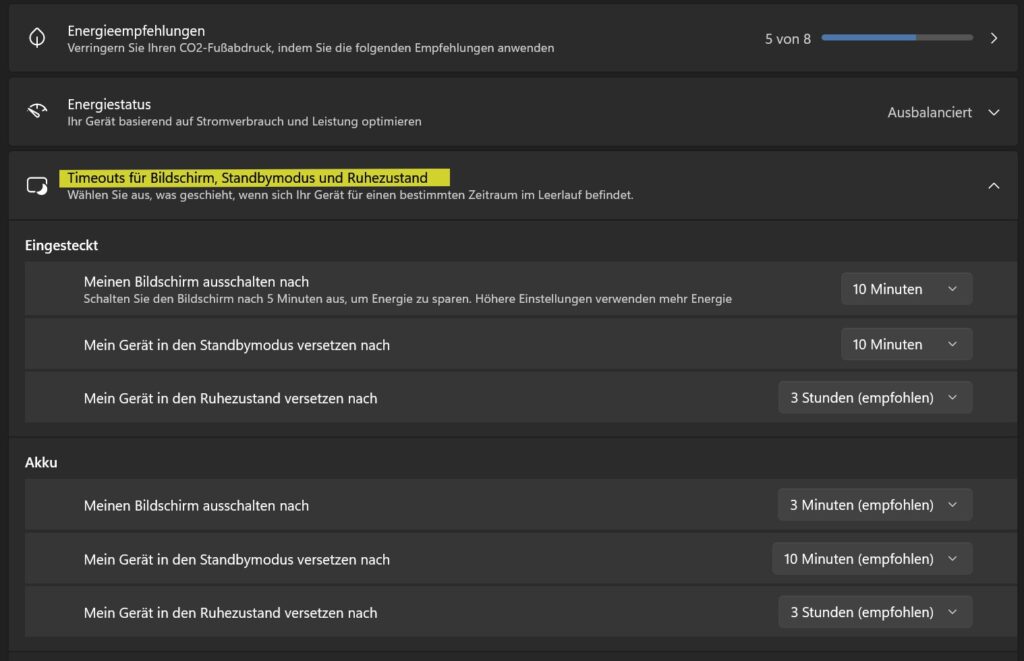The height and width of the screenshot is (661, 1024).
Task: Click Akku 'Ruhezustand versetzen nach' label
Action: 231,613
